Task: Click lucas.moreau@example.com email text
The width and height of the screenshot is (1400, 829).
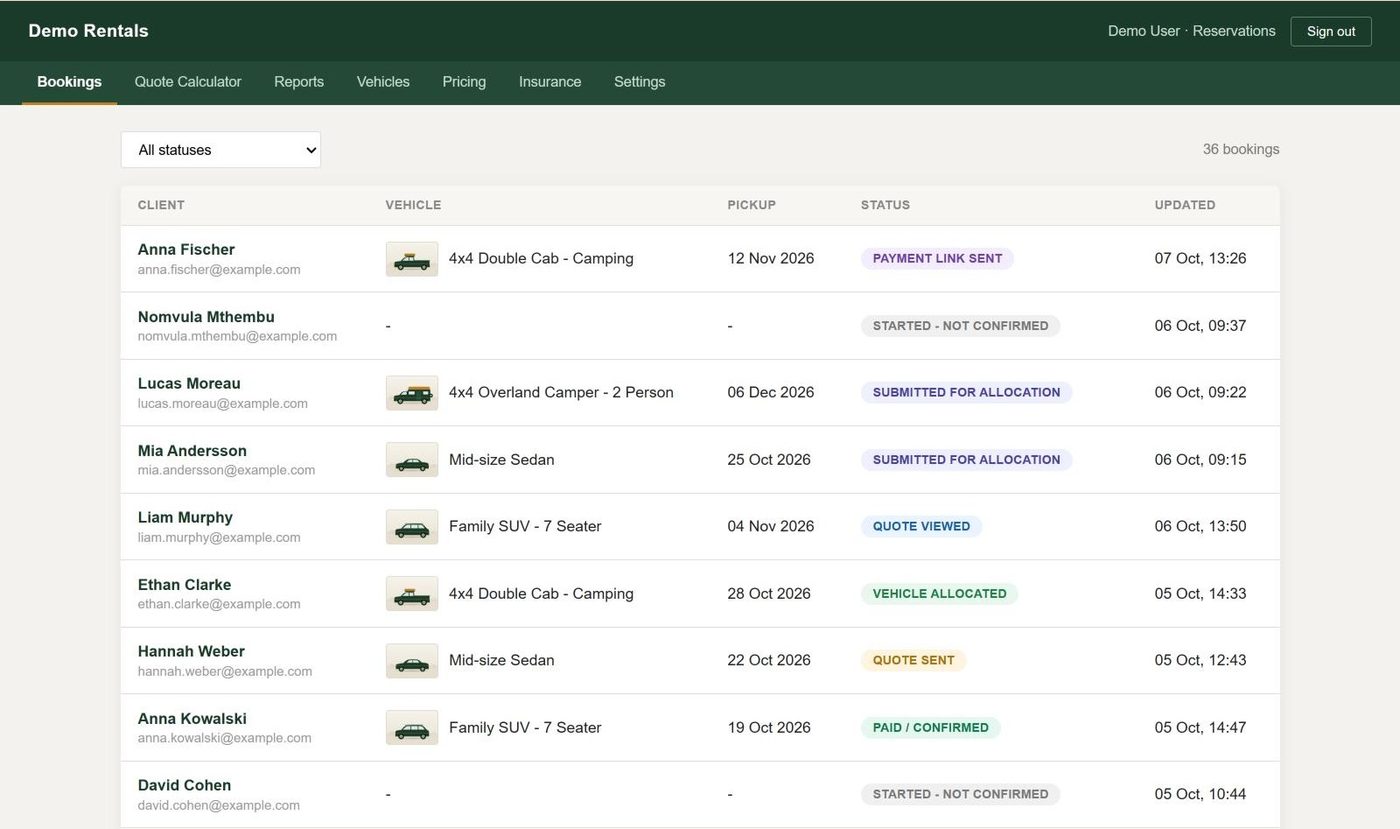Action: (223, 404)
